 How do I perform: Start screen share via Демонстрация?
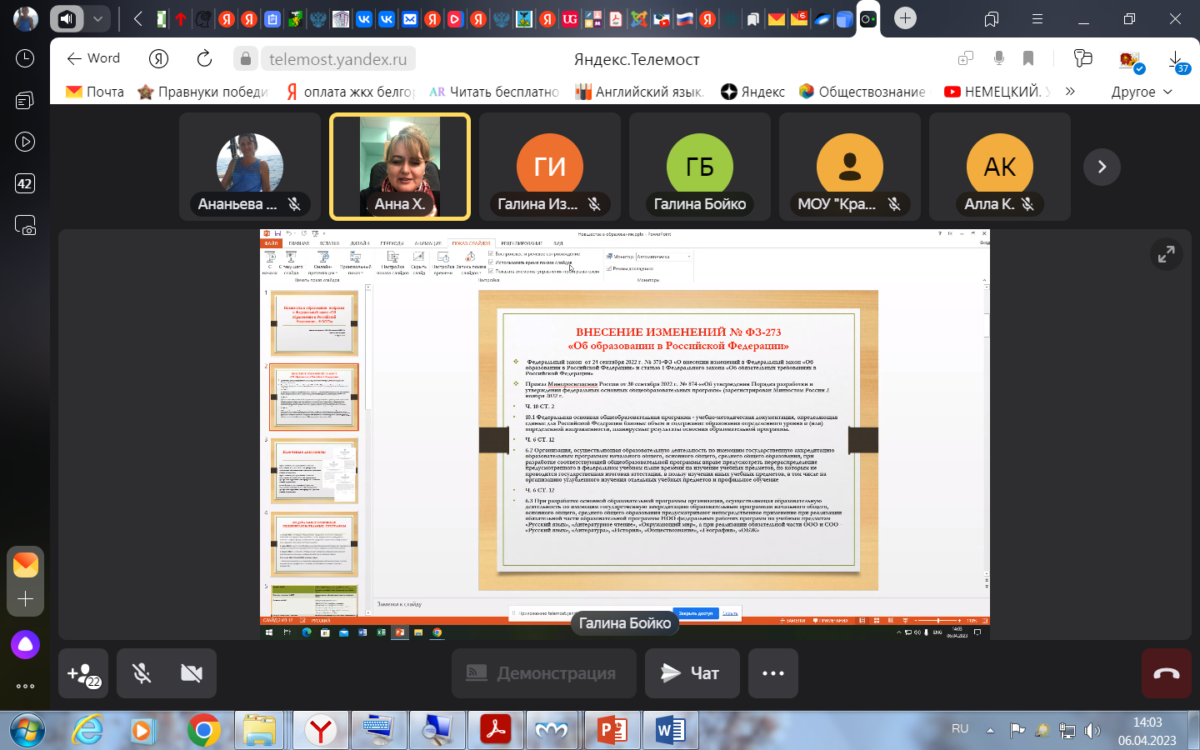(x=543, y=673)
